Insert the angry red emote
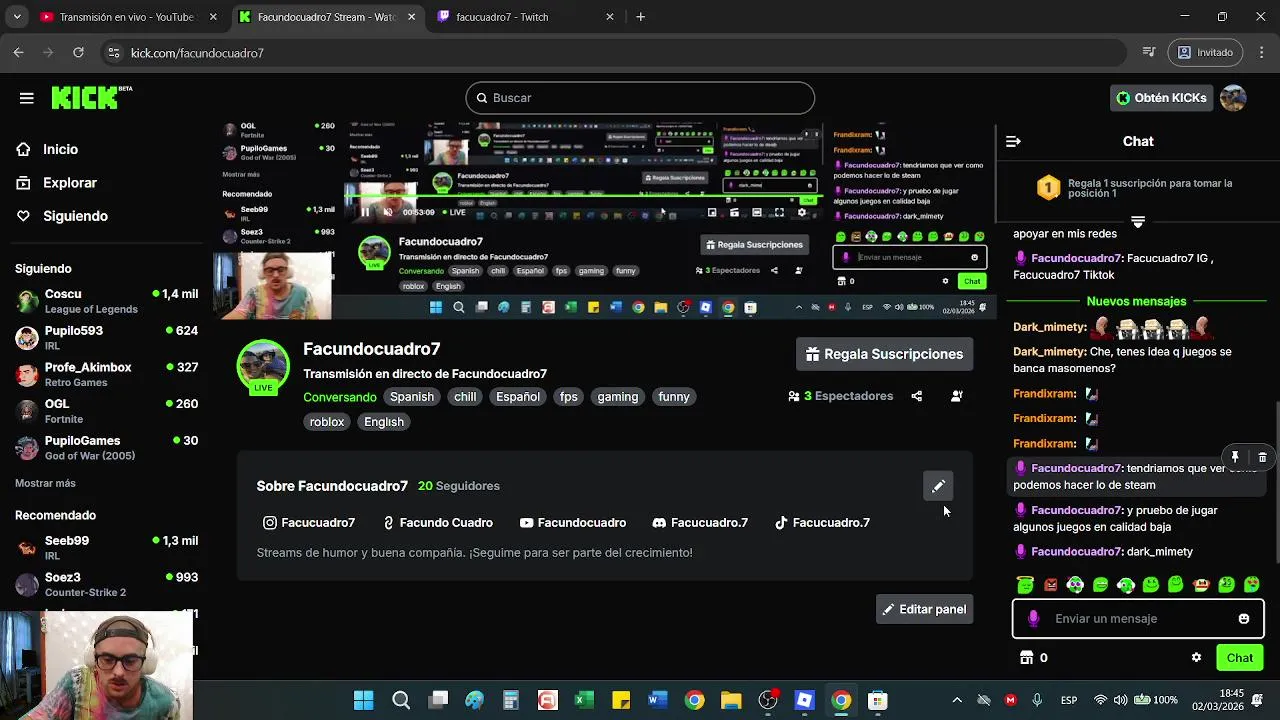This screenshot has height=720, width=1280. point(1050,585)
